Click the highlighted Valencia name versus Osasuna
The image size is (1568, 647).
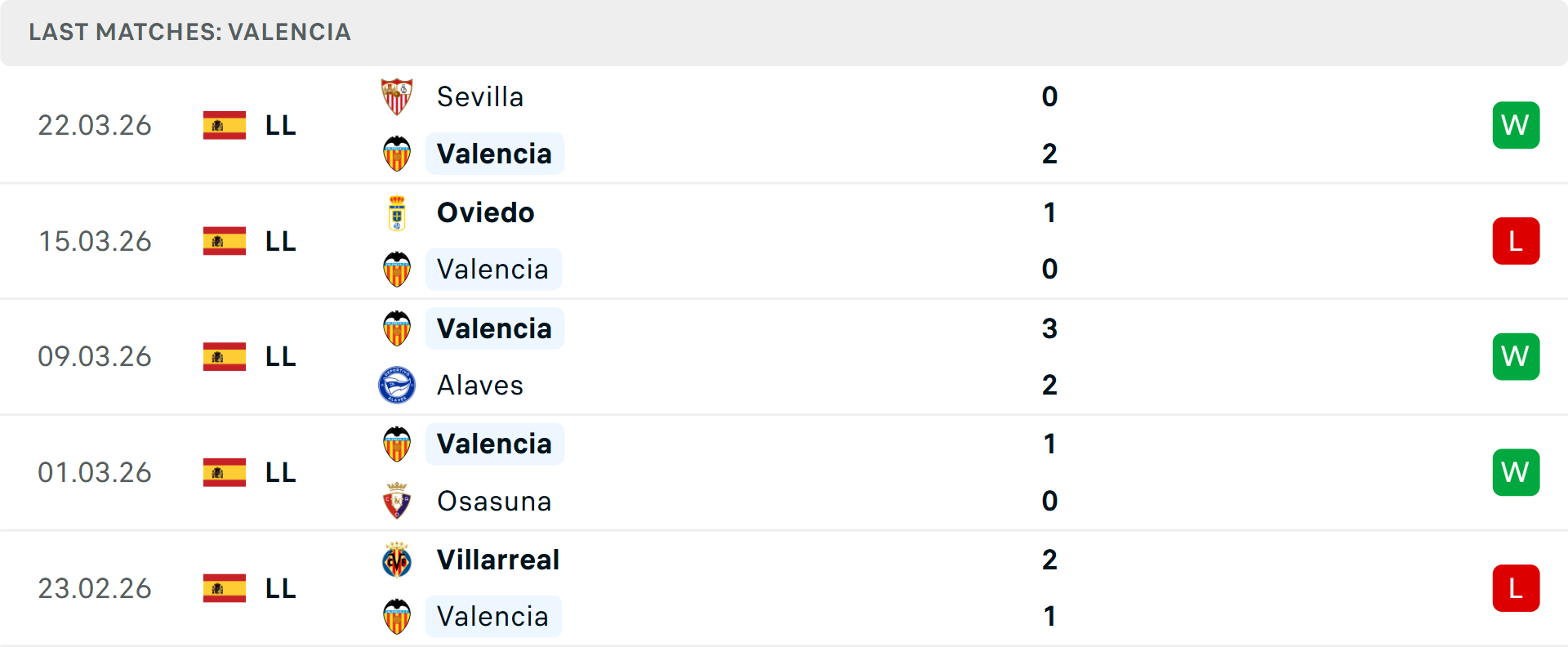point(494,444)
